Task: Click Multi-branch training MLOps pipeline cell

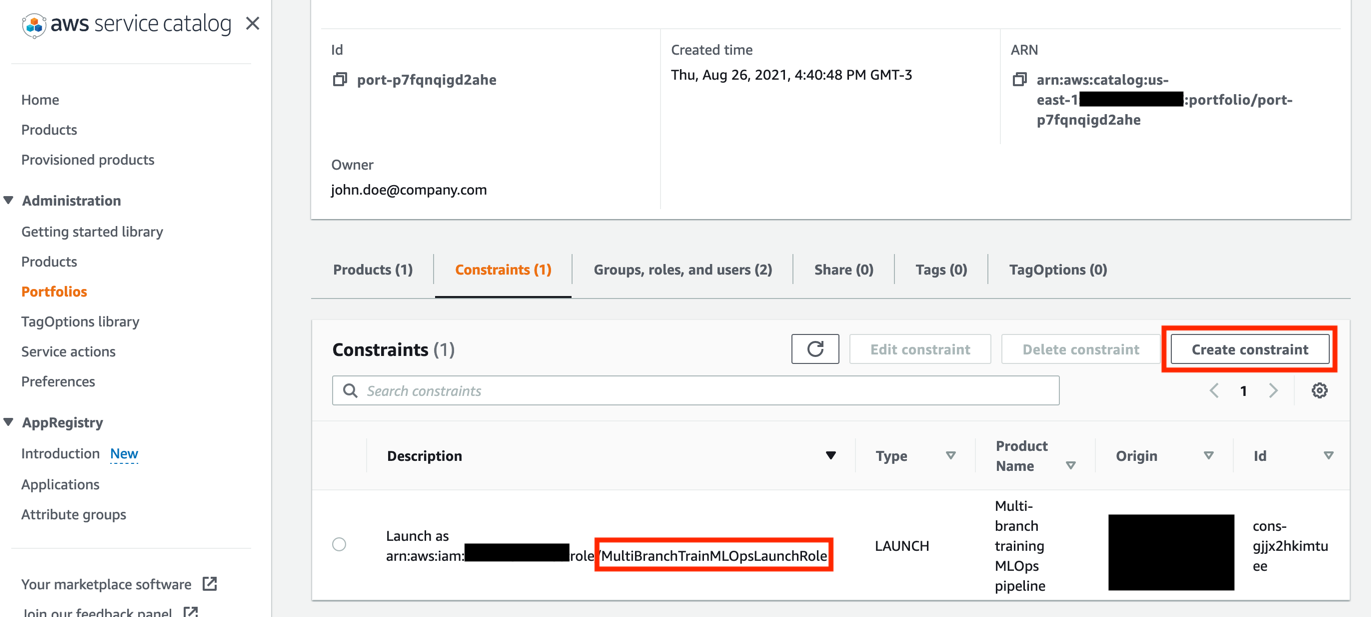Action: click(1020, 546)
